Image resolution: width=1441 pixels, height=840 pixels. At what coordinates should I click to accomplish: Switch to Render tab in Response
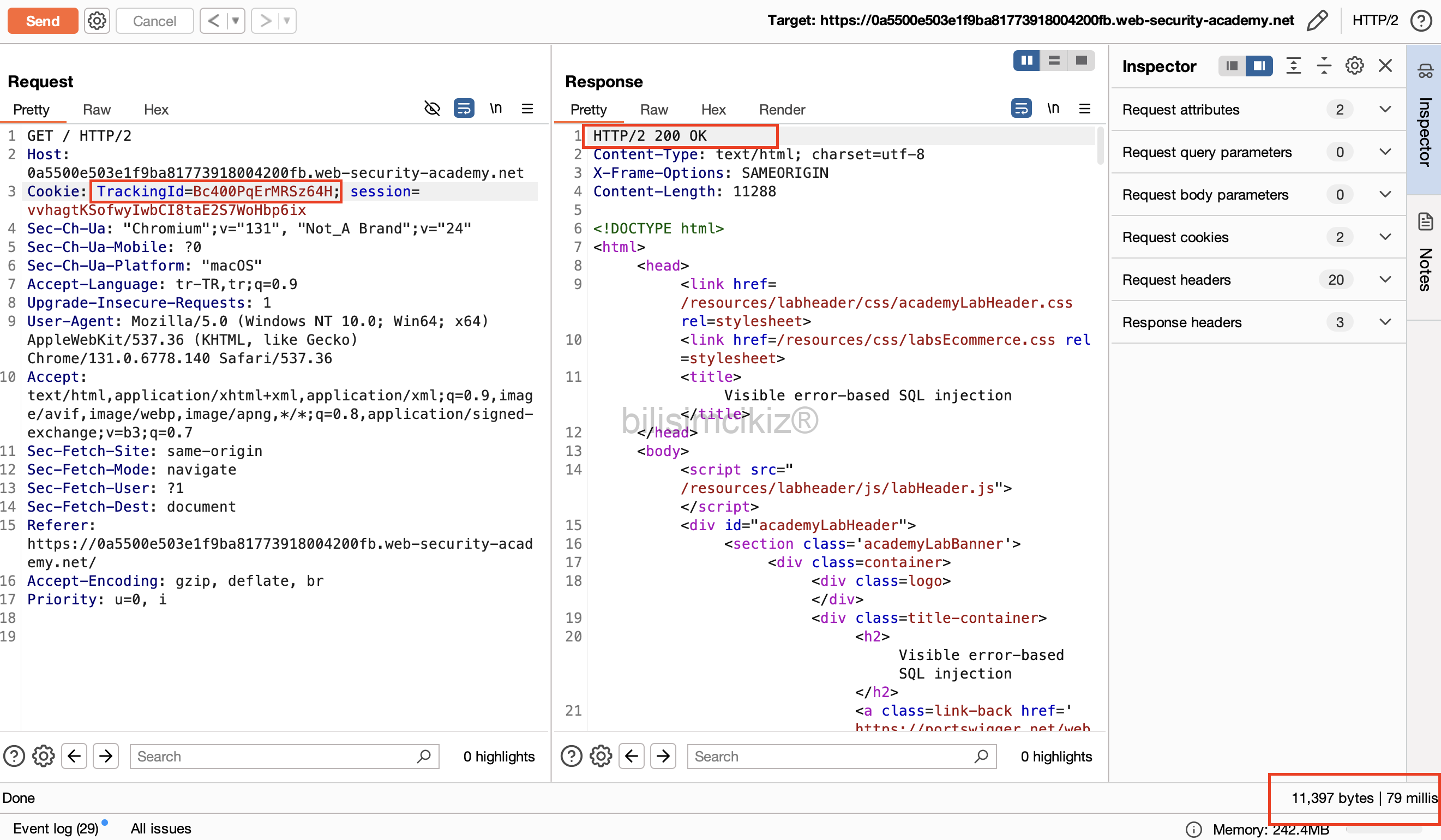pos(782,109)
